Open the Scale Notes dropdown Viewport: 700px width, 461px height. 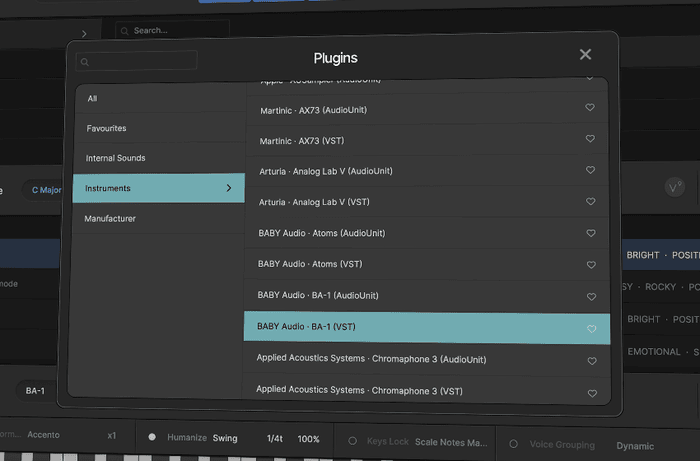tap(450, 442)
